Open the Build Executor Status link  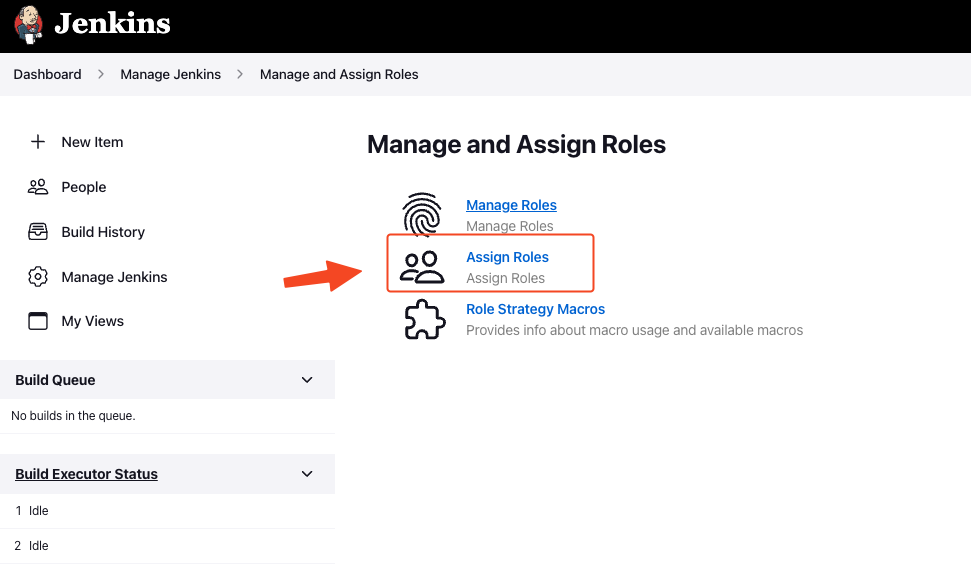click(86, 474)
